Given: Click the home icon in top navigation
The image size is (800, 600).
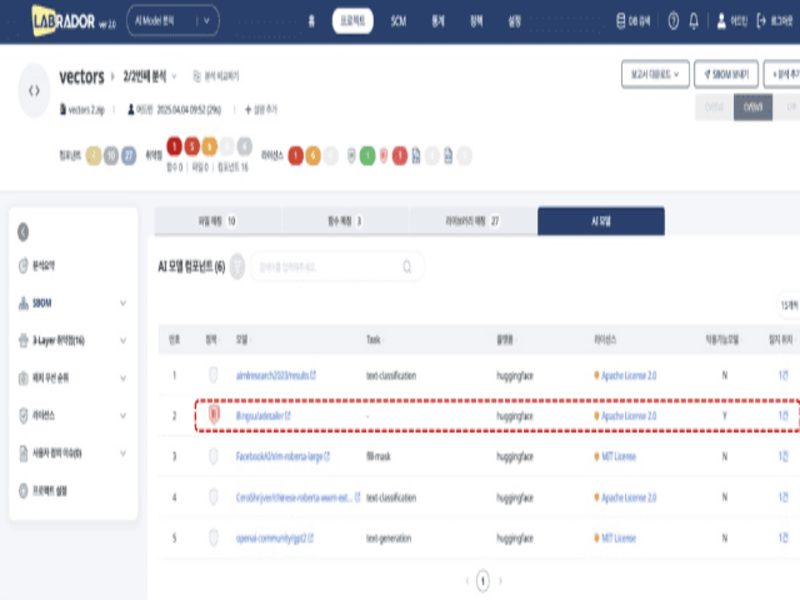Looking at the screenshot, I should [311, 20].
